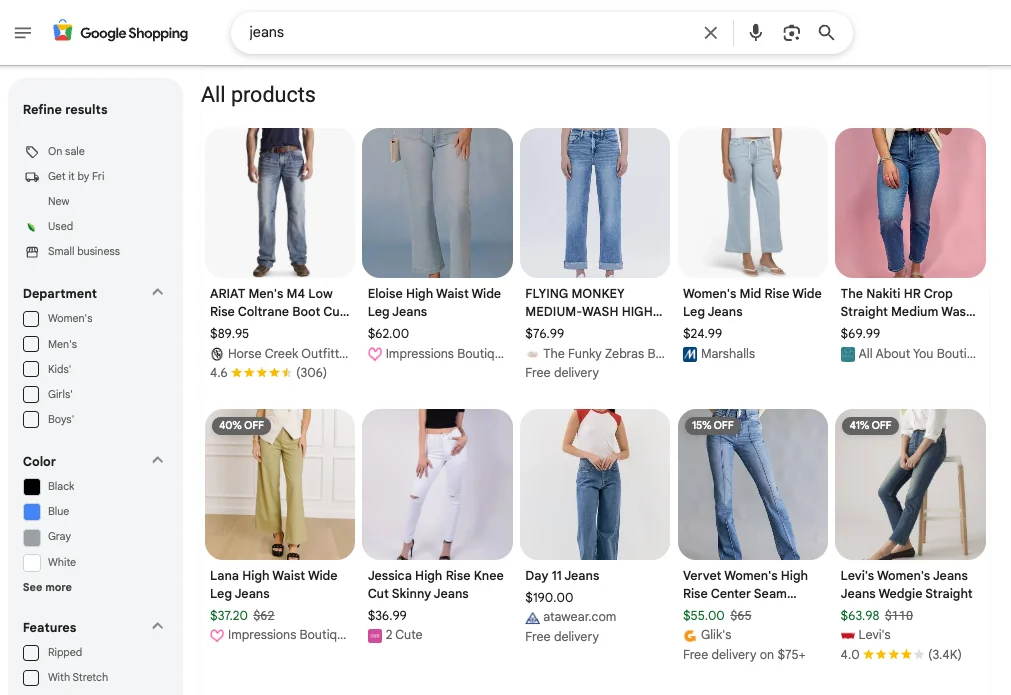1011x695 pixels.
Task: Select the Gray color swatch
Action: tap(32, 537)
